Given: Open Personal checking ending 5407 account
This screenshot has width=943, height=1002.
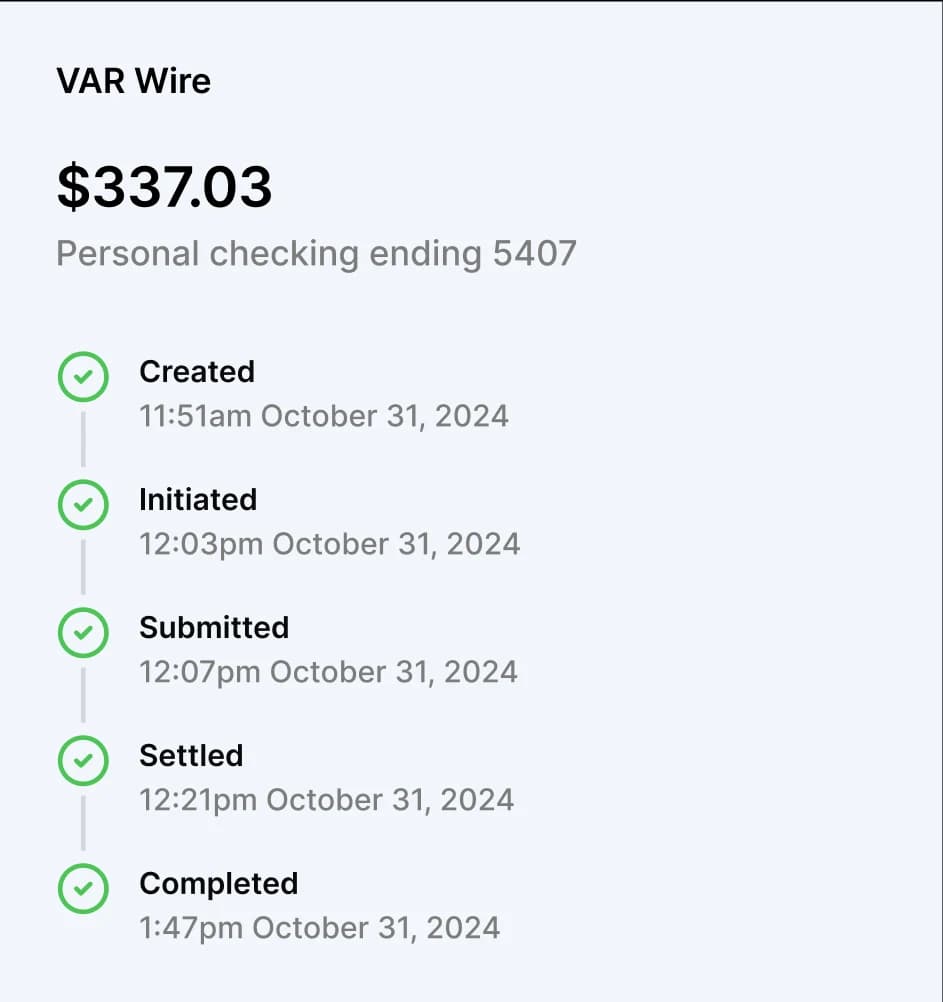Looking at the screenshot, I should point(317,253).
